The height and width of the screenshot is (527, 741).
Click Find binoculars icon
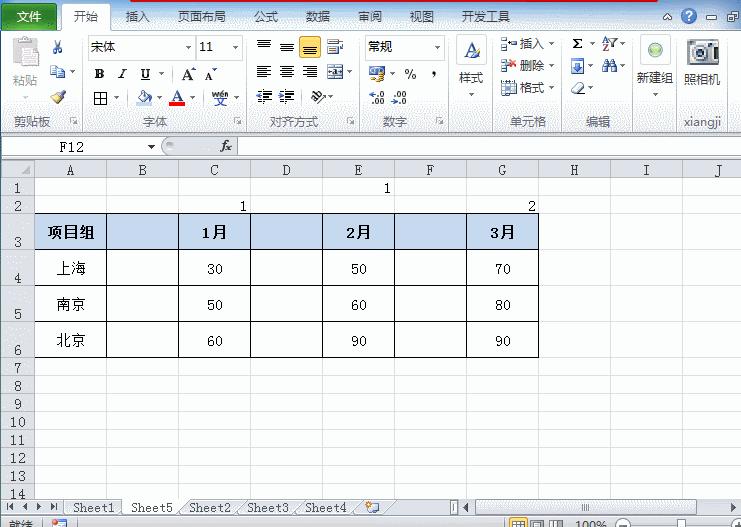(609, 66)
